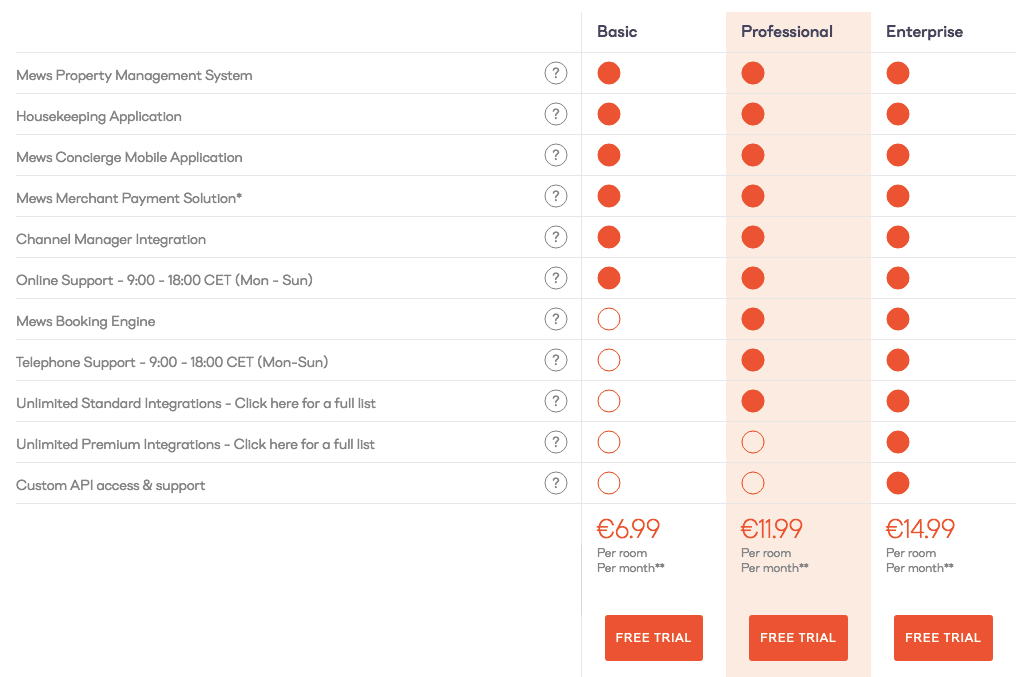The height and width of the screenshot is (677, 1030).
Task: Click question mark beside Mews Concierge Mobile Application
Action: click(x=555, y=155)
